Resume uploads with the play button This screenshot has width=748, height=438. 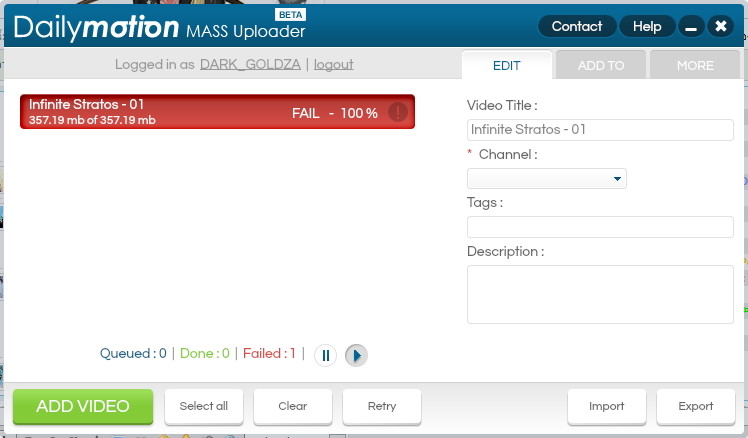tap(356, 355)
